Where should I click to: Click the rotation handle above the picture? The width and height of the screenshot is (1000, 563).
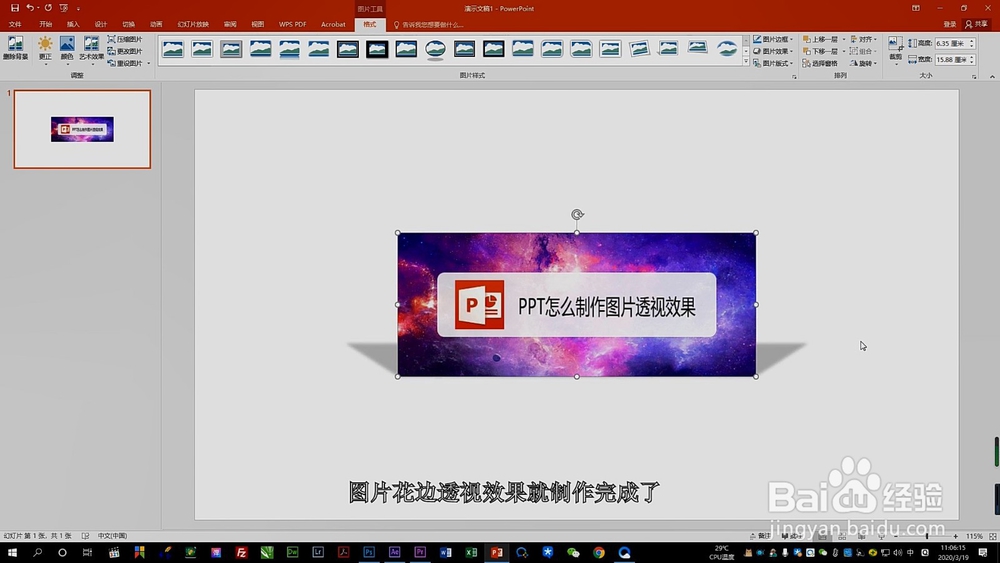tap(577, 215)
